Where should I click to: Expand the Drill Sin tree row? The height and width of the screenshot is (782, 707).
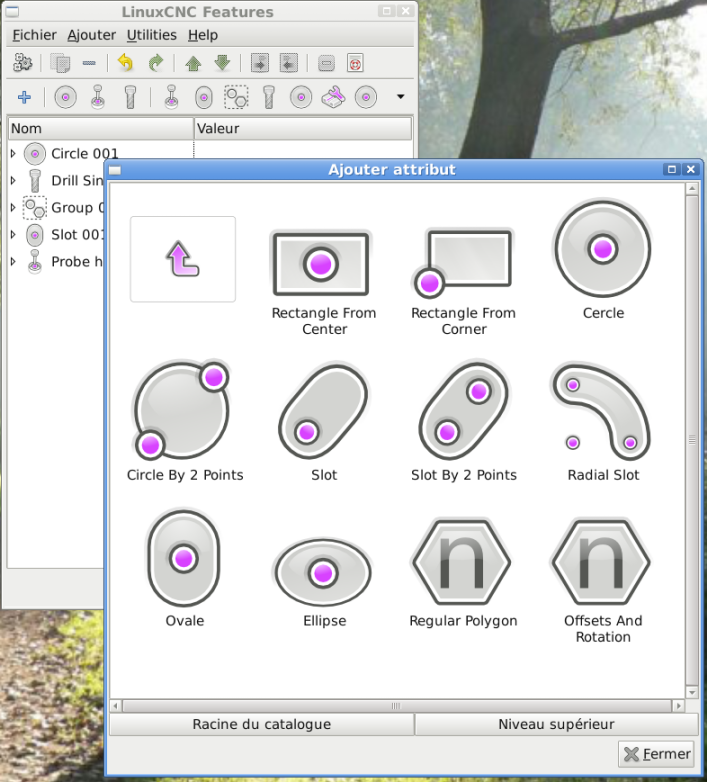pyautogui.click(x=13, y=181)
